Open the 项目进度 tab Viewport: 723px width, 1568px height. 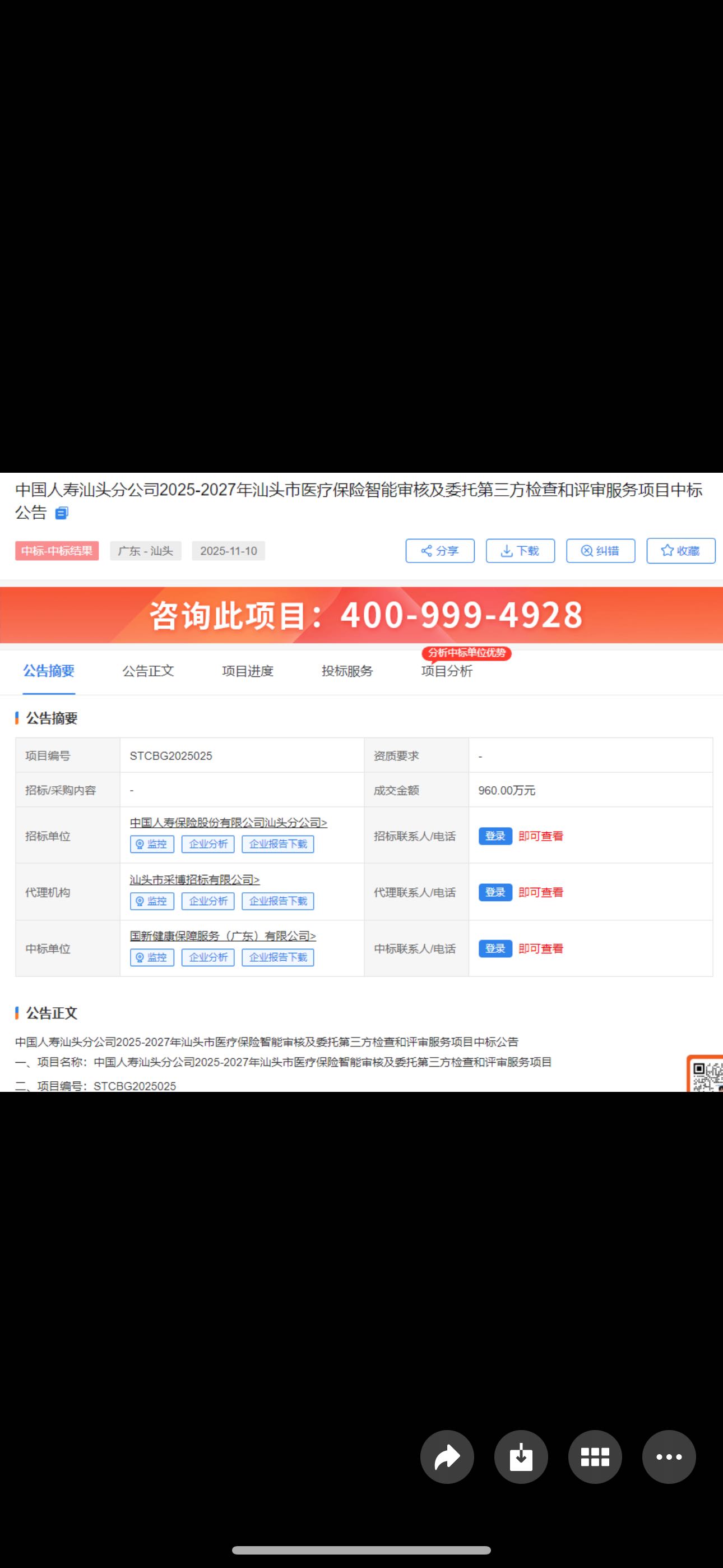pyautogui.click(x=248, y=671)
